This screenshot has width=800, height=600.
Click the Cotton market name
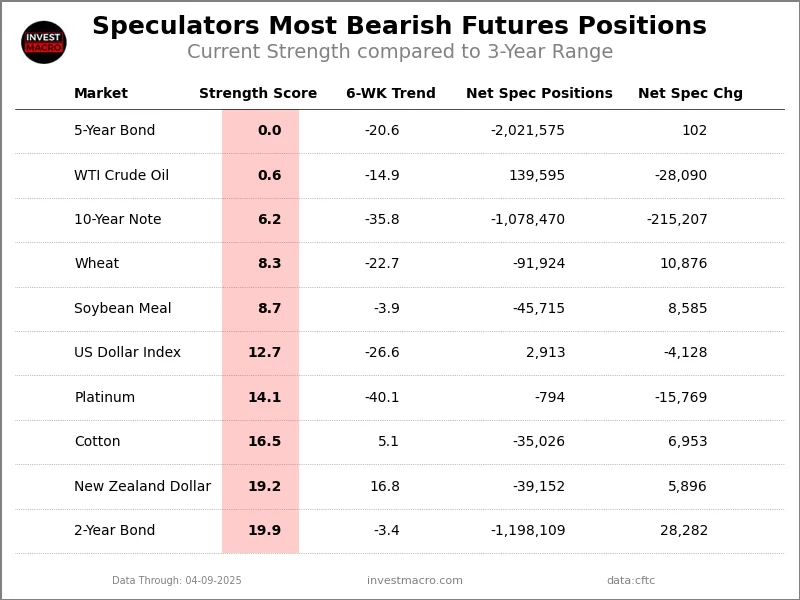(x=97, y=442)
